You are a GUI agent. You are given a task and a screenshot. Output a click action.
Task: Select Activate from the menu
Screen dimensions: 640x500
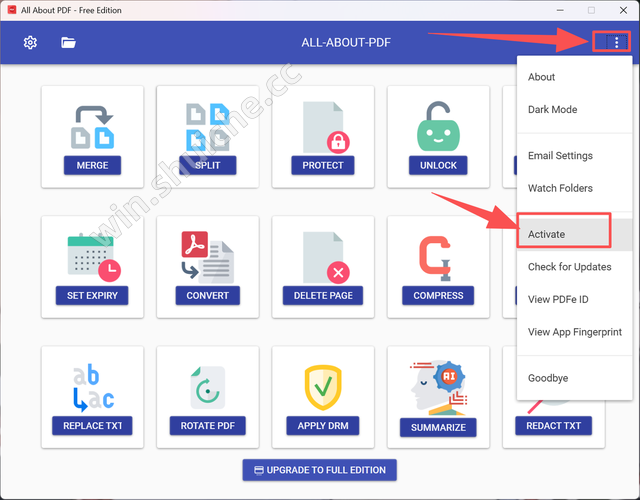coord(547,234)
